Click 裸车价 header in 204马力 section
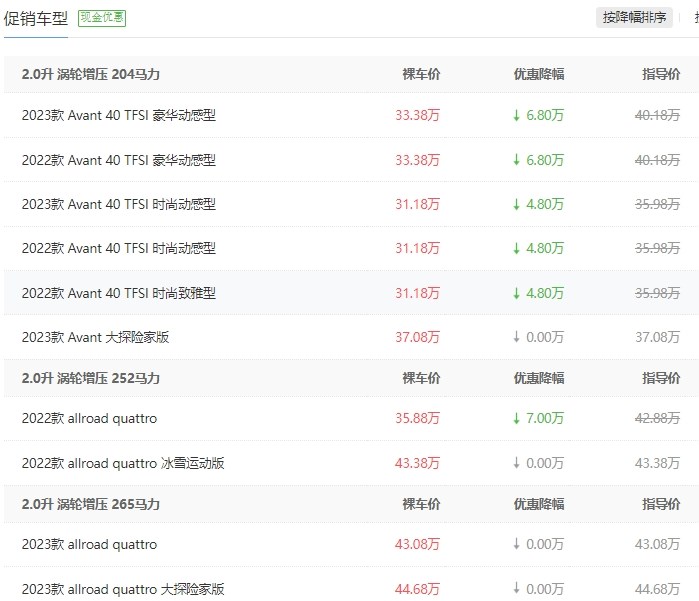The image size is (699, 601). pyautogui.click(x=421, y=74)
